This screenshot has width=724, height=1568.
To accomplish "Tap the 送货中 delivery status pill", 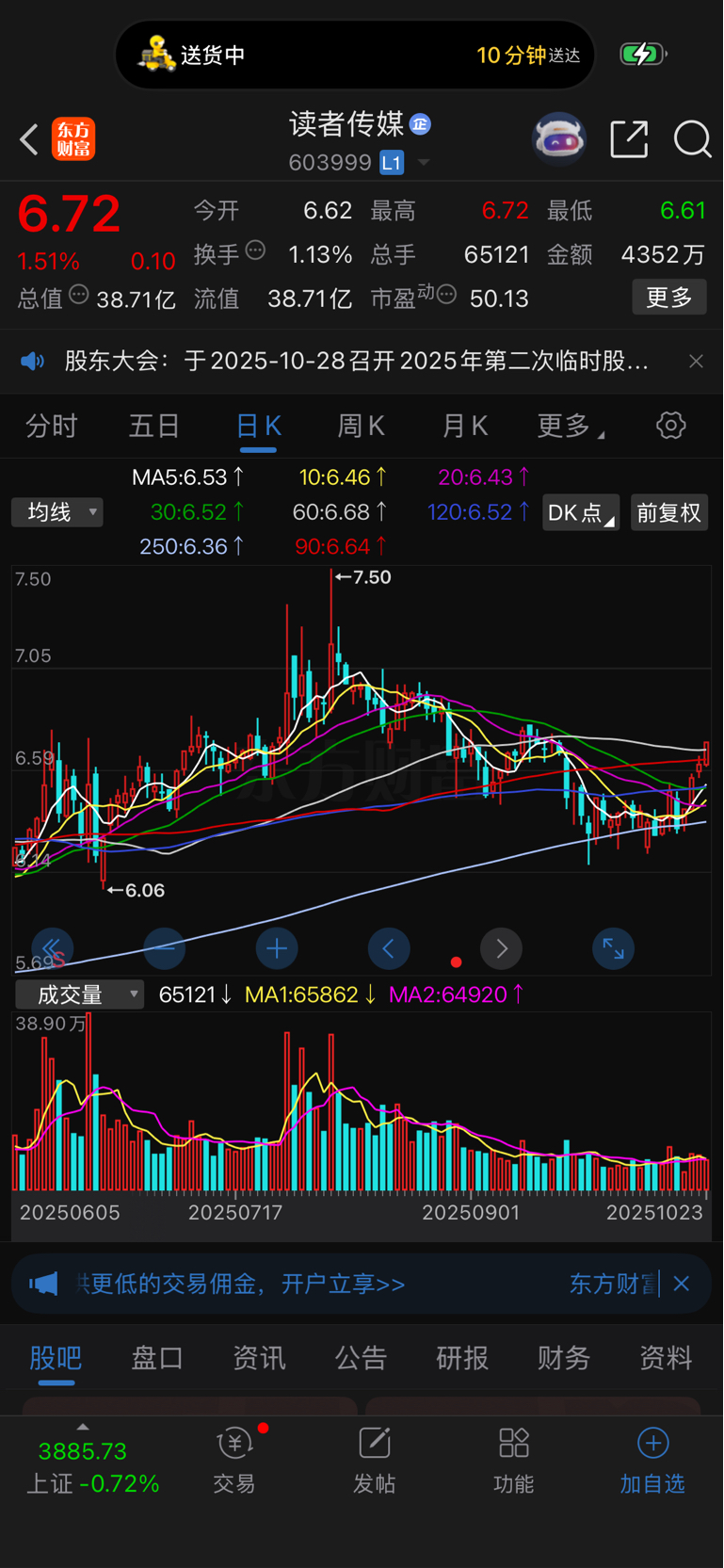I will [x=355, y=56].
